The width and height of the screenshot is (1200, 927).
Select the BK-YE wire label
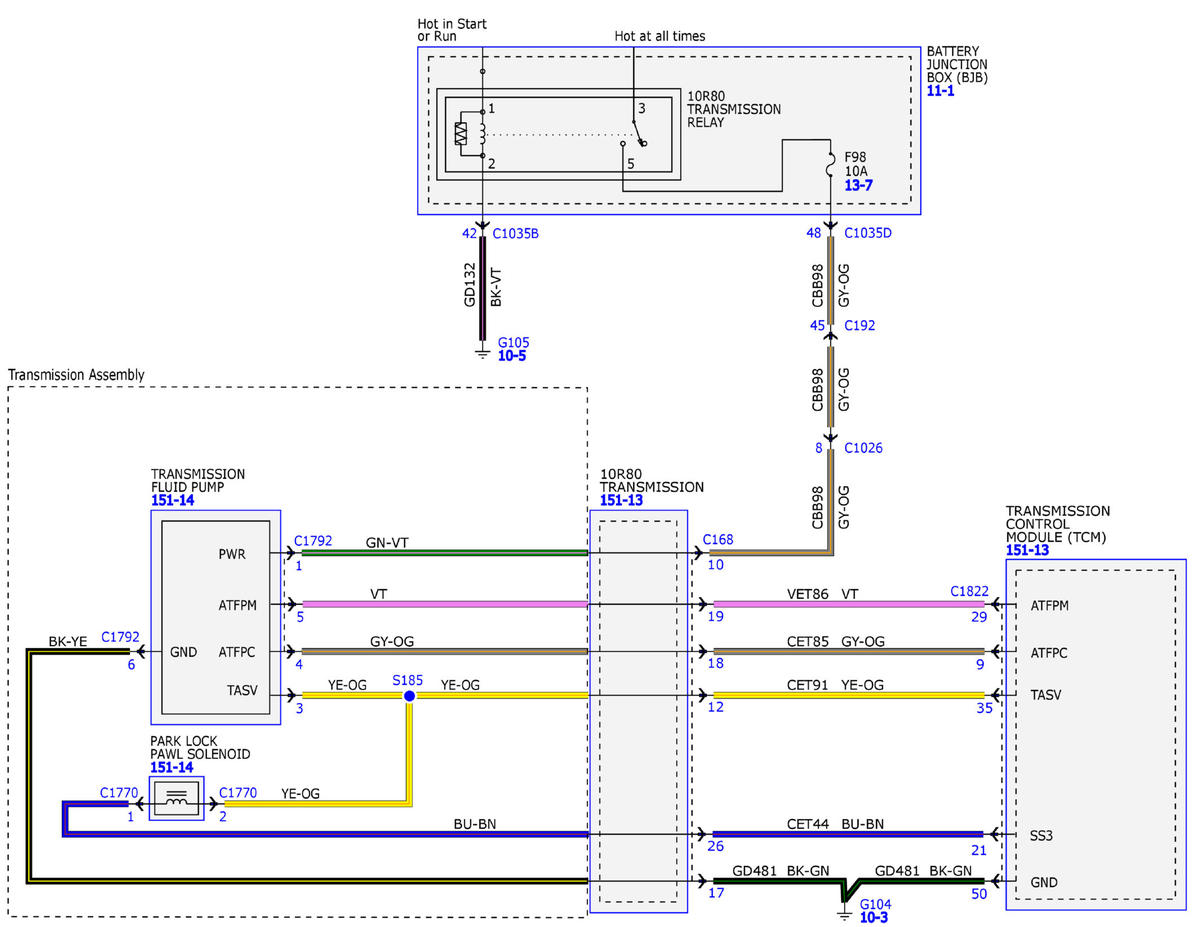70,641
